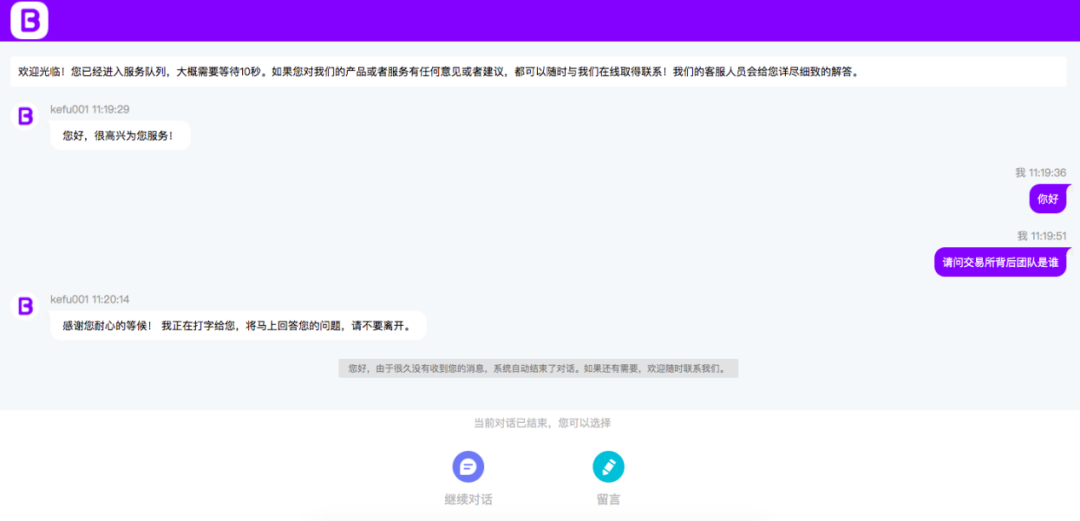
Task: Select the message starting 感谢您耐心的等候
Action: (238, 325)
